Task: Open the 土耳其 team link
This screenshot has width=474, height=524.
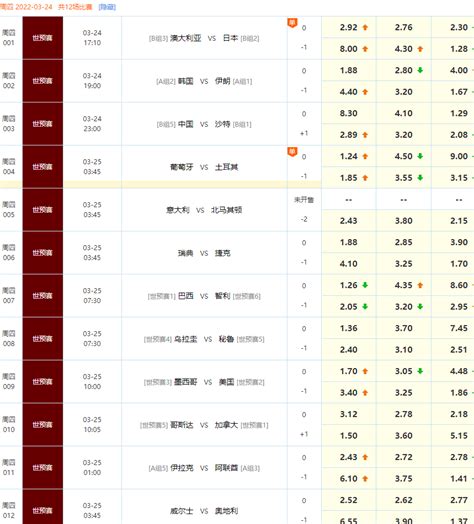Action: (x=227, y=167)
